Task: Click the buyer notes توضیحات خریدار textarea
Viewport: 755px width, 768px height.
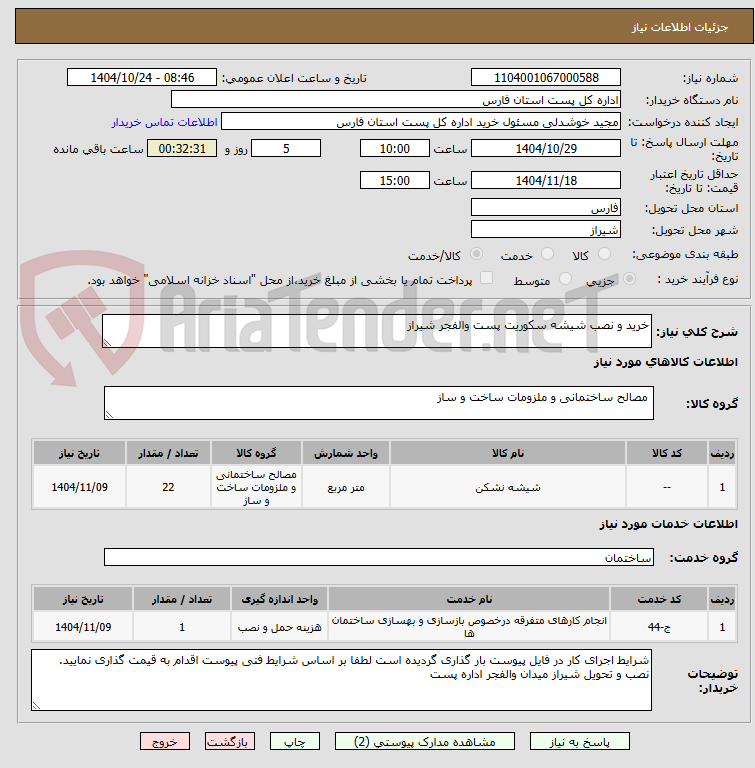Action: click(x=341, y=680)
